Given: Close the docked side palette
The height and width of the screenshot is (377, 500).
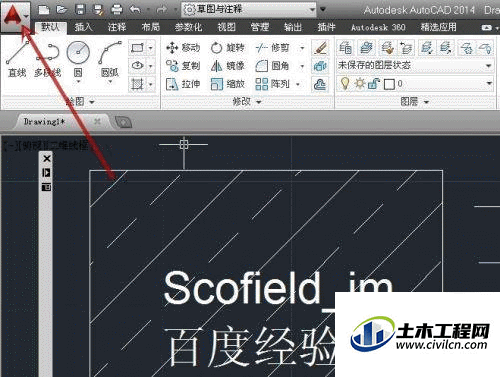Looking at the screenshot, I should (47, 158).
